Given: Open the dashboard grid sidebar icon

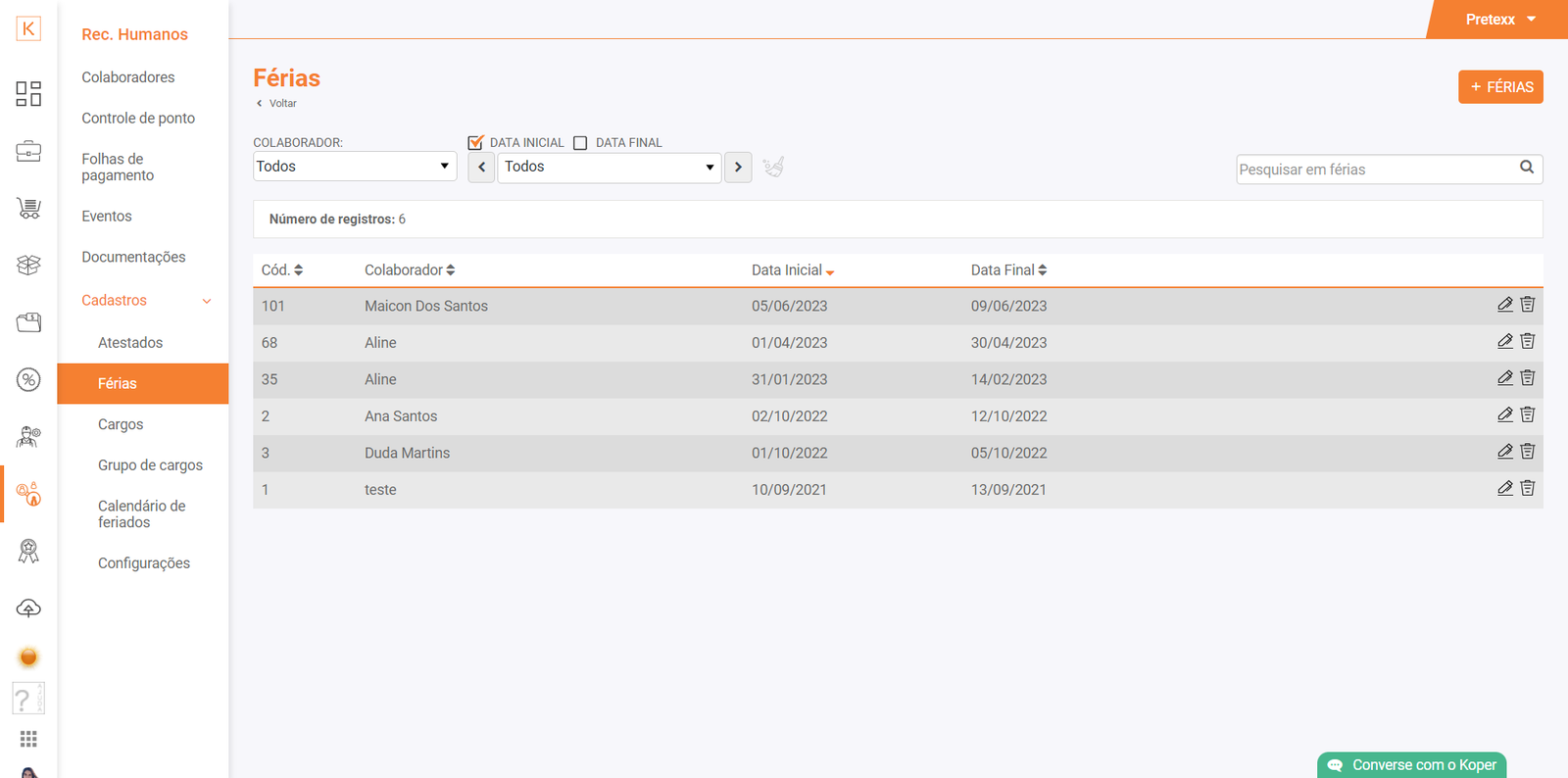Looking at the screenshot, I should click(28, 94).
